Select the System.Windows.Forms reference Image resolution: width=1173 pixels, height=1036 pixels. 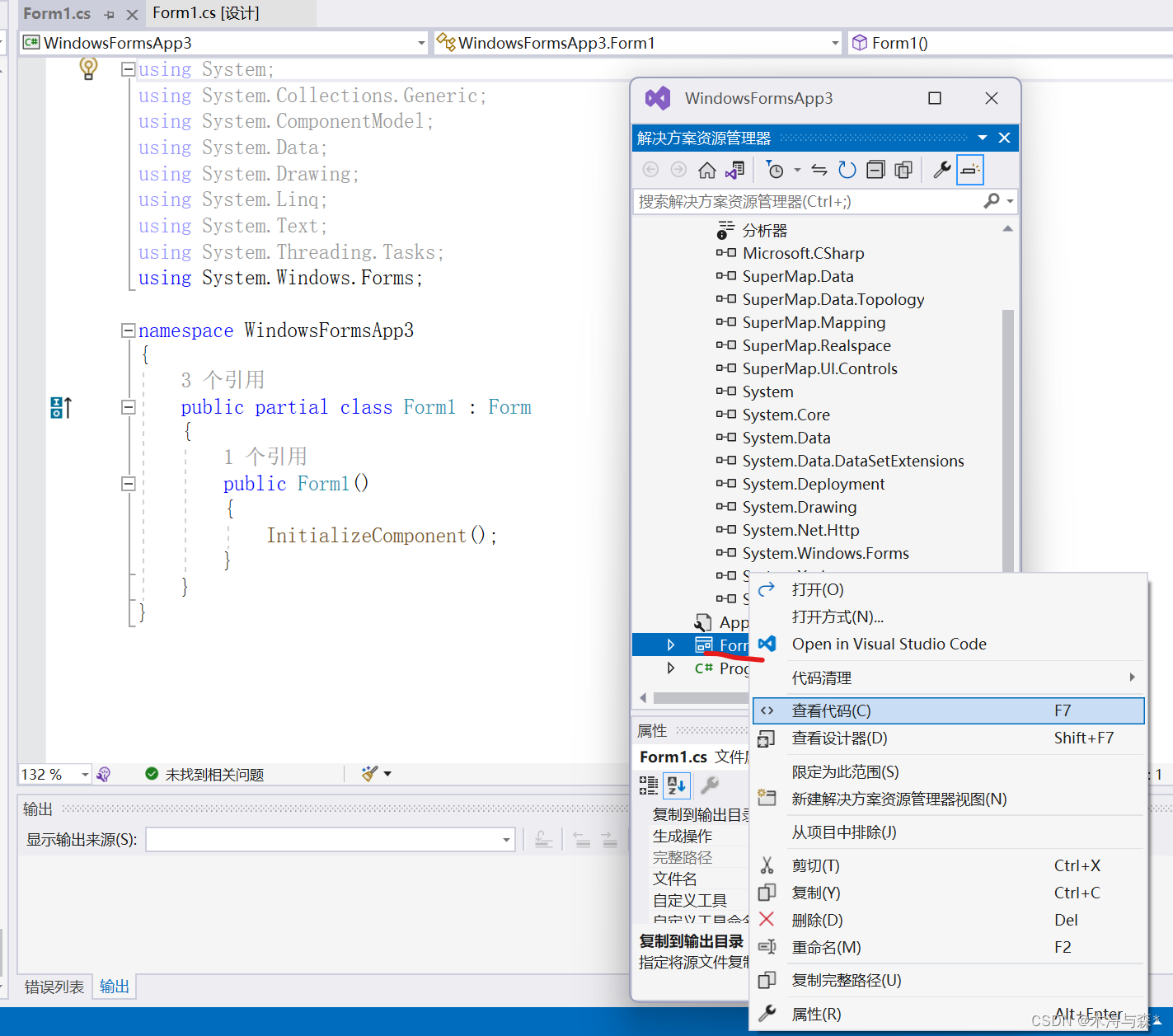[825, 553]
